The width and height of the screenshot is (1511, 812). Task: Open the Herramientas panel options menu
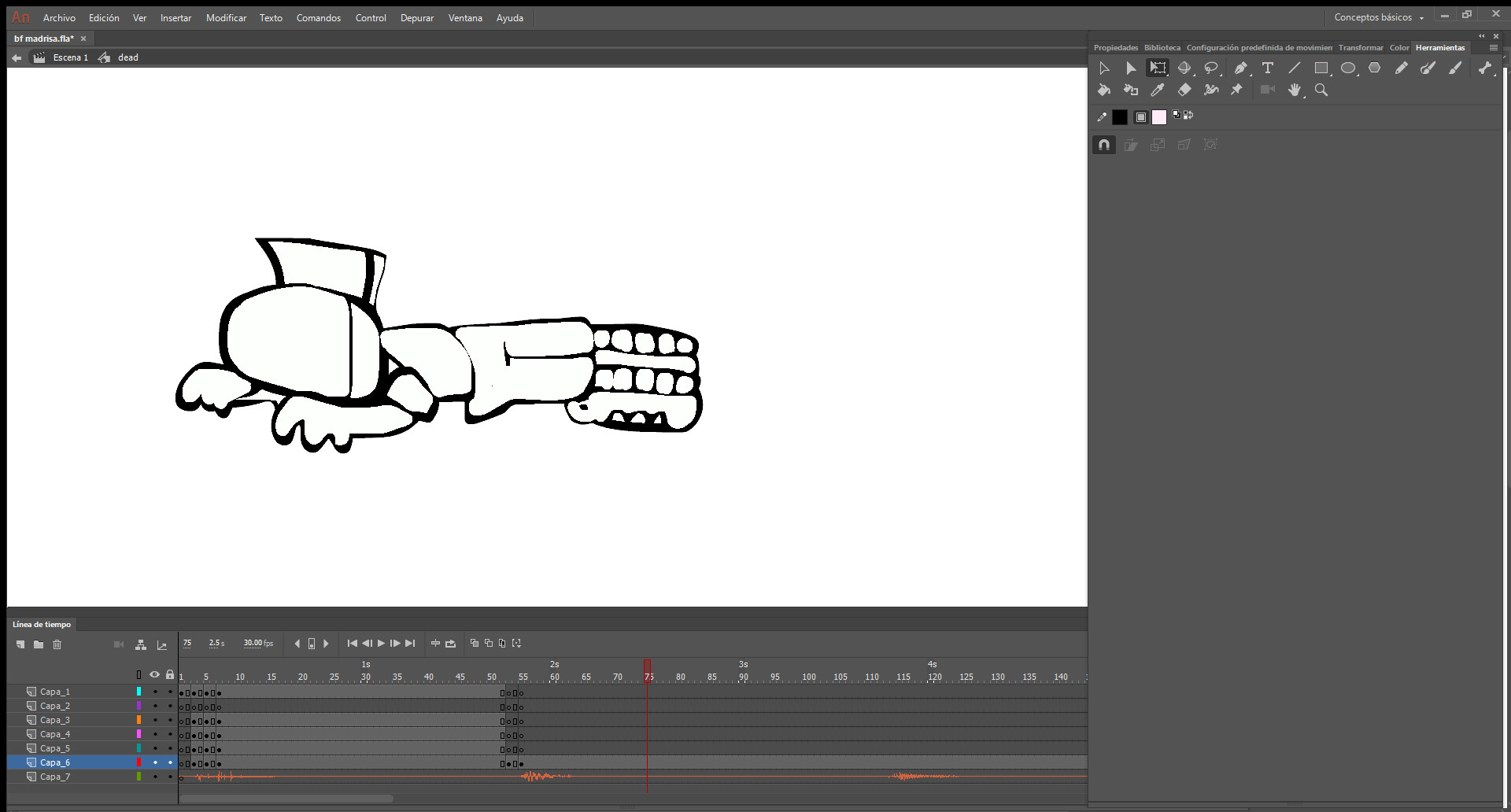[x=1493, y=48]
